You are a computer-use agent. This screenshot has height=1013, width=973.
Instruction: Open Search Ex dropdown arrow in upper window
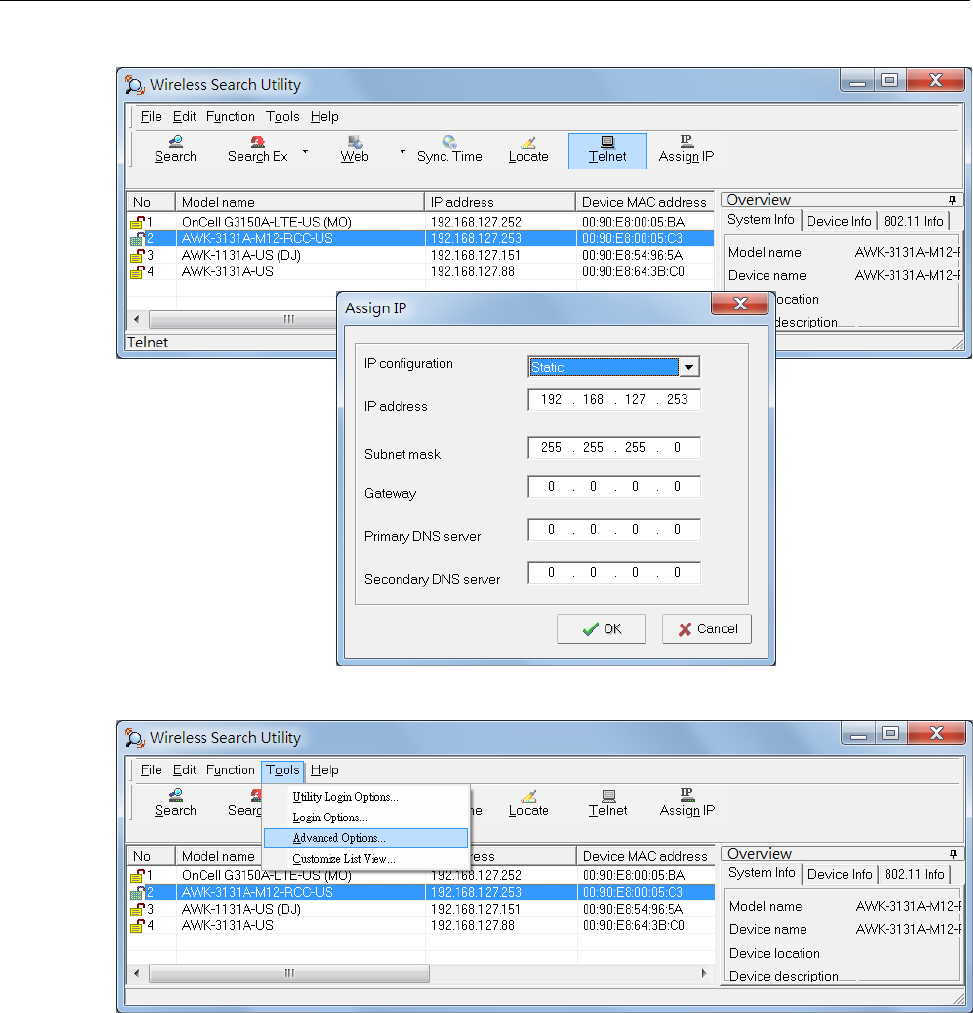coord(306,152)
